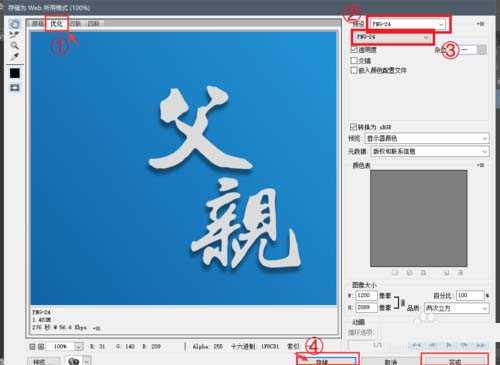Screen dimensions: 500x365
Task: Click the last-frame animation control button
Action: click(x=480, y=345)
